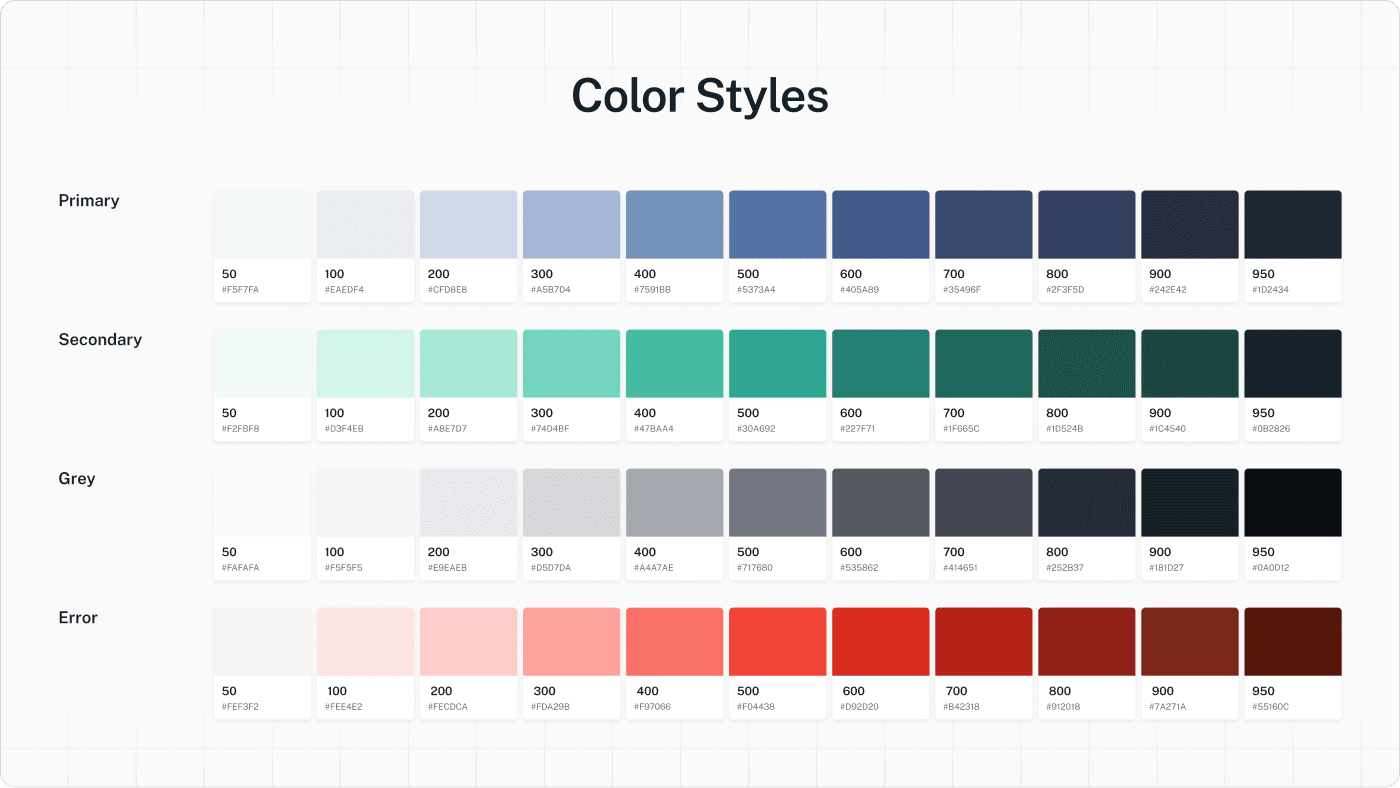
Task: Click the "Color Styles" heading
Action: pos(700,97)
